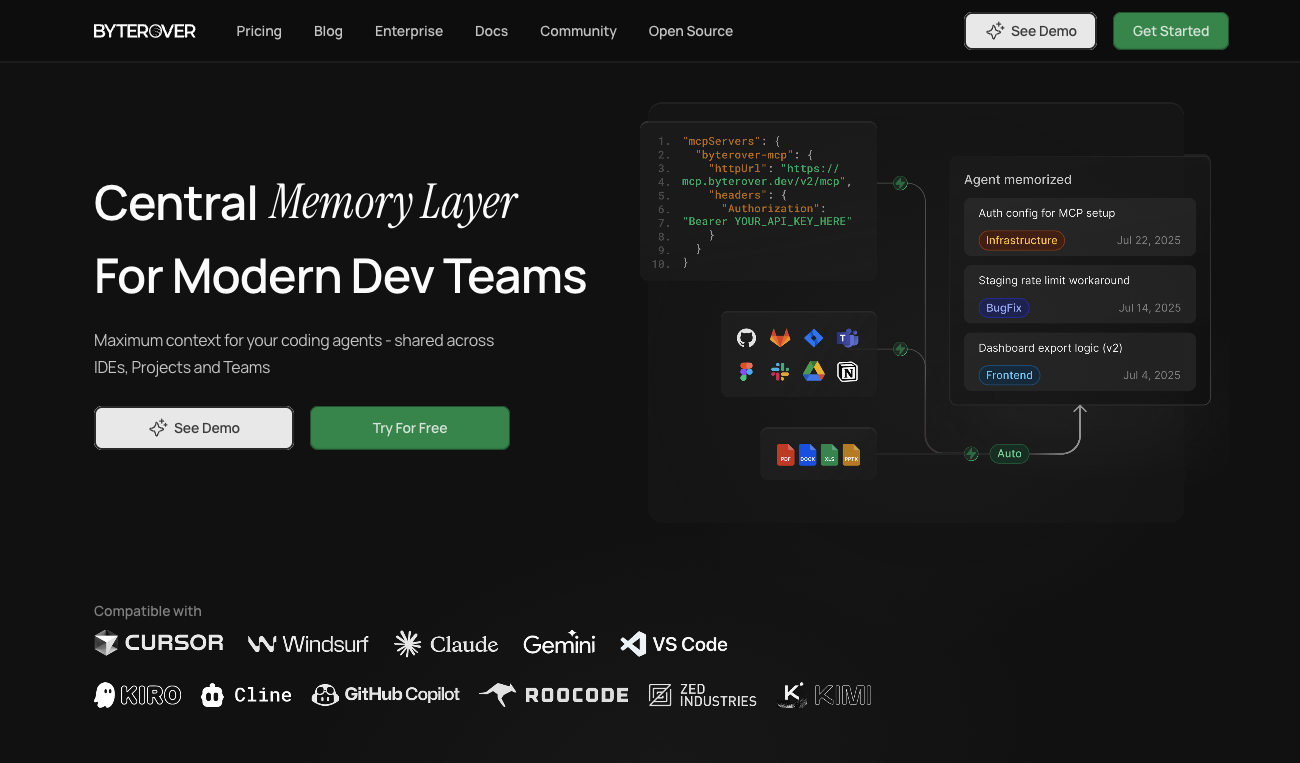Select the GitLab icon

pos(779,338)
